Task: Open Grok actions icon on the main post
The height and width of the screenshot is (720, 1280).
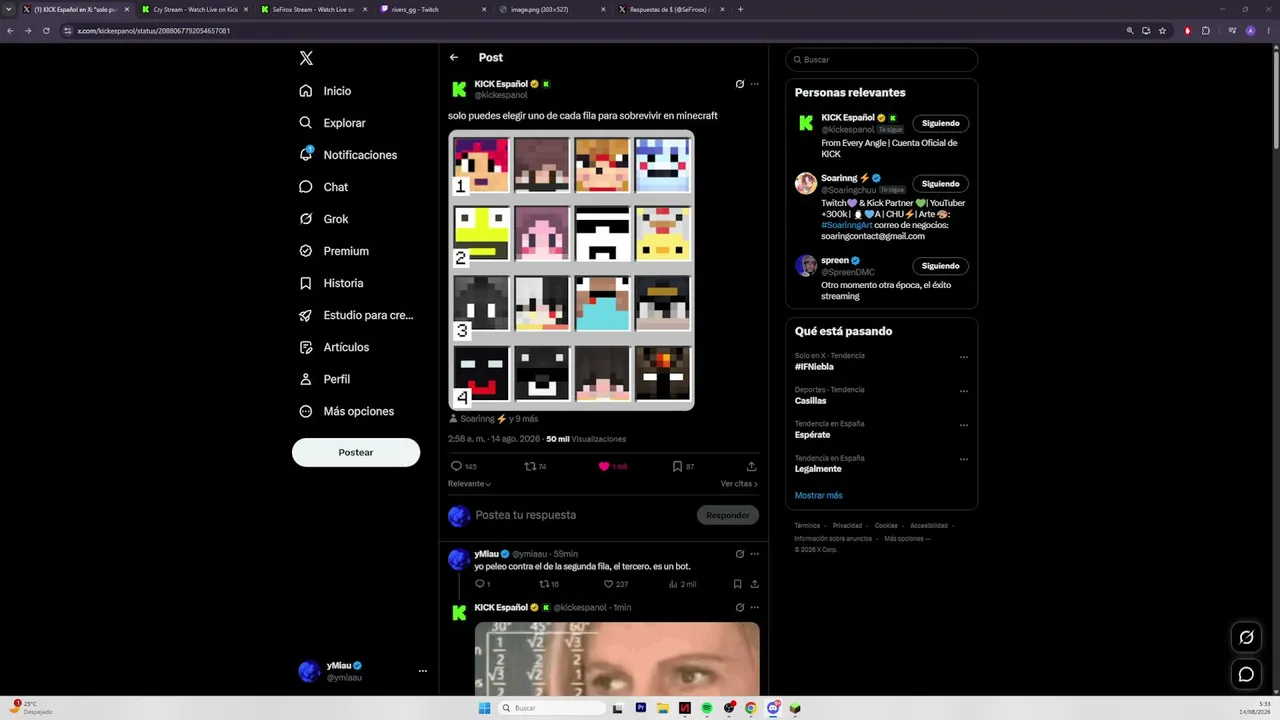Action: (740, 84)
